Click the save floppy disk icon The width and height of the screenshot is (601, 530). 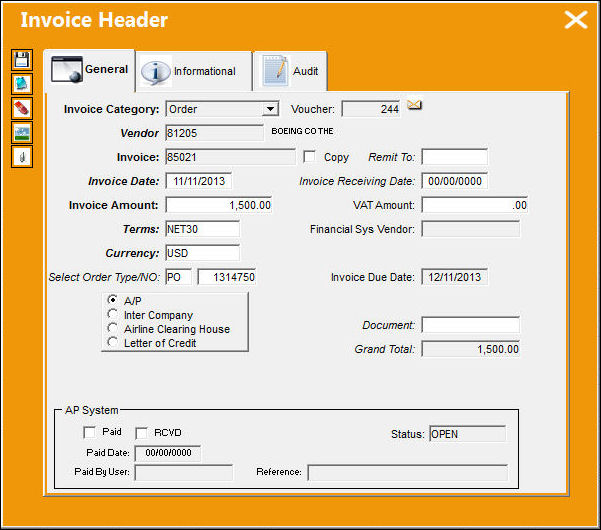[x=22, y=60]
